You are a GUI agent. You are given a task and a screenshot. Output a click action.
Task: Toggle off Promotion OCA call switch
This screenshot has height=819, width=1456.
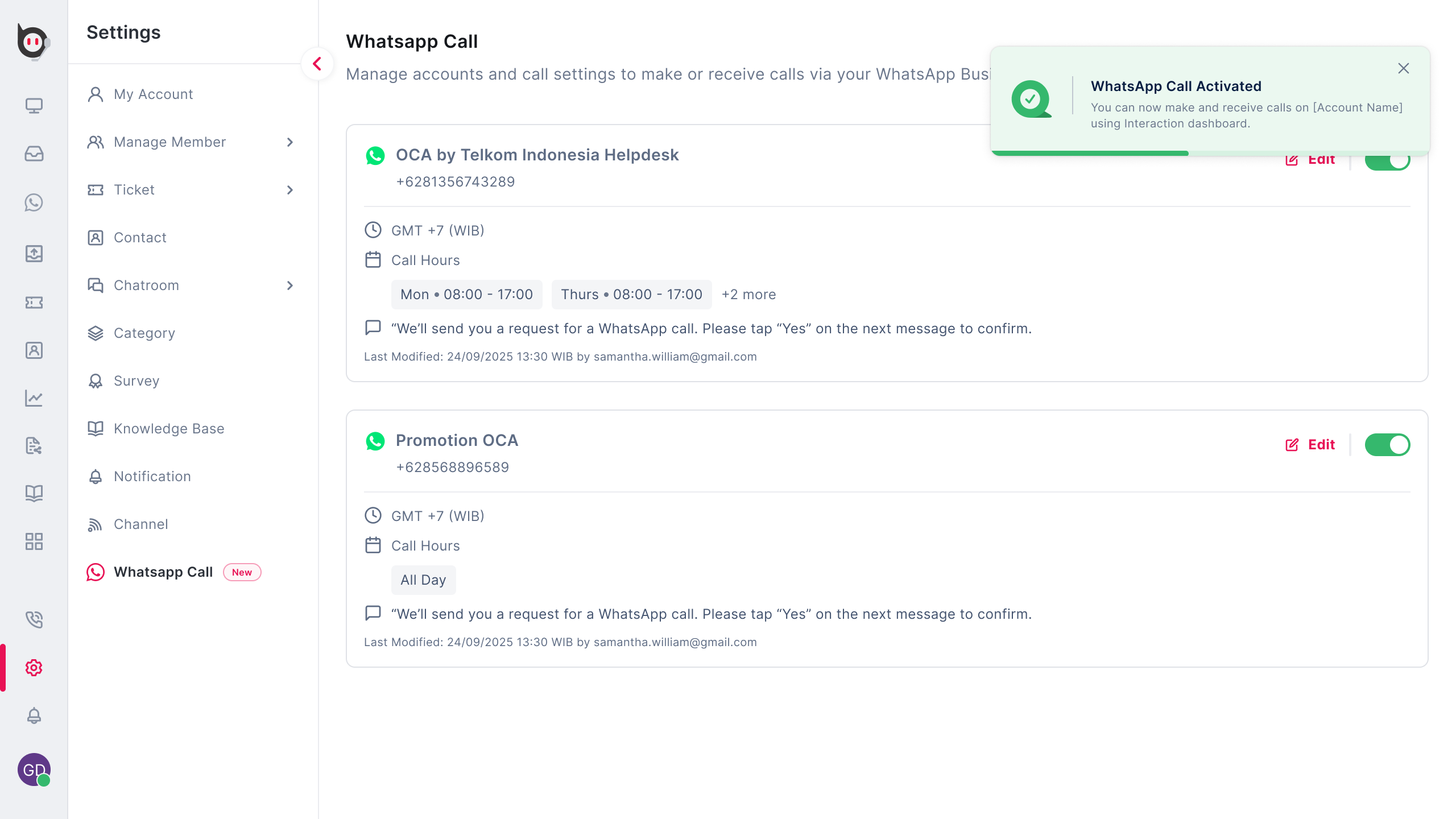tap(1387, 445)
